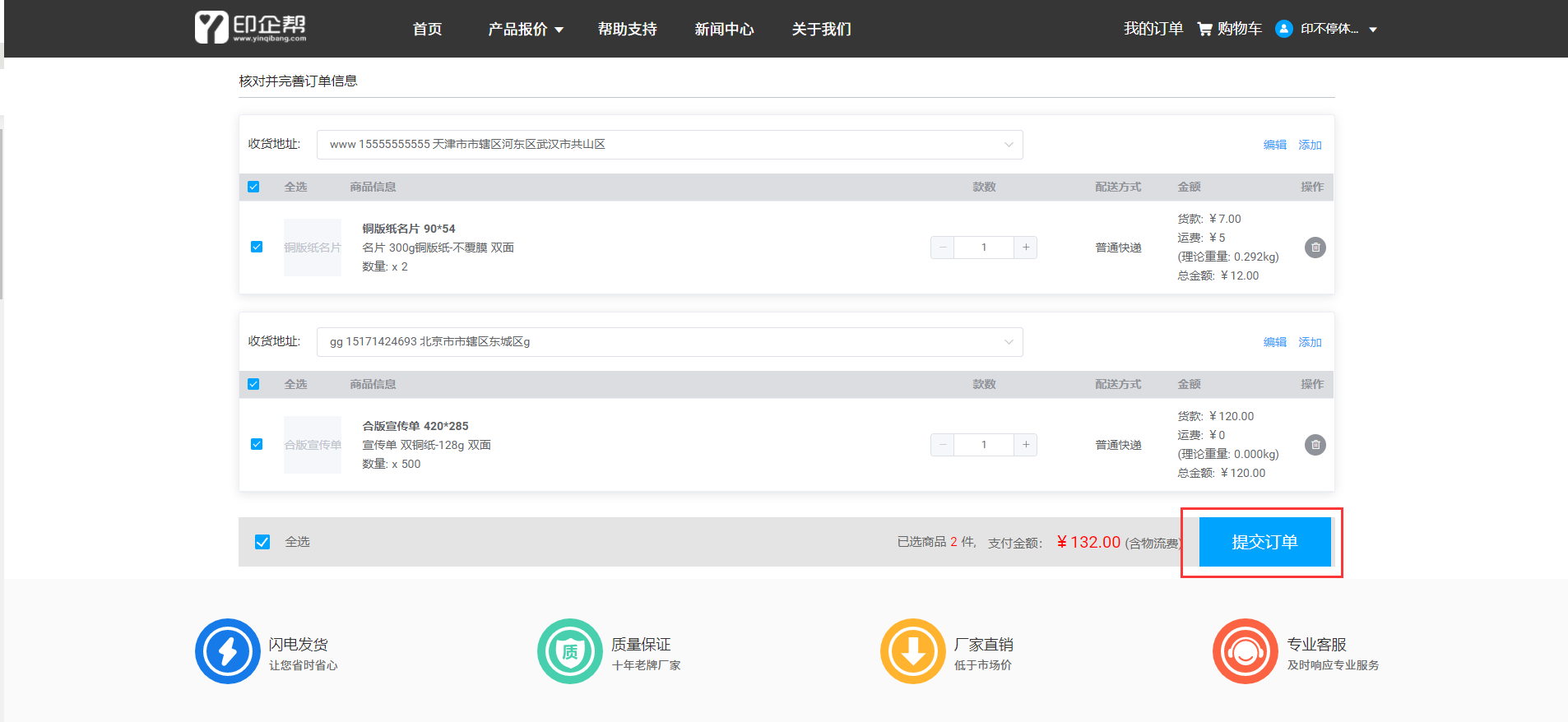Click the 质量保证 shield icon

[x=570, y=651]
